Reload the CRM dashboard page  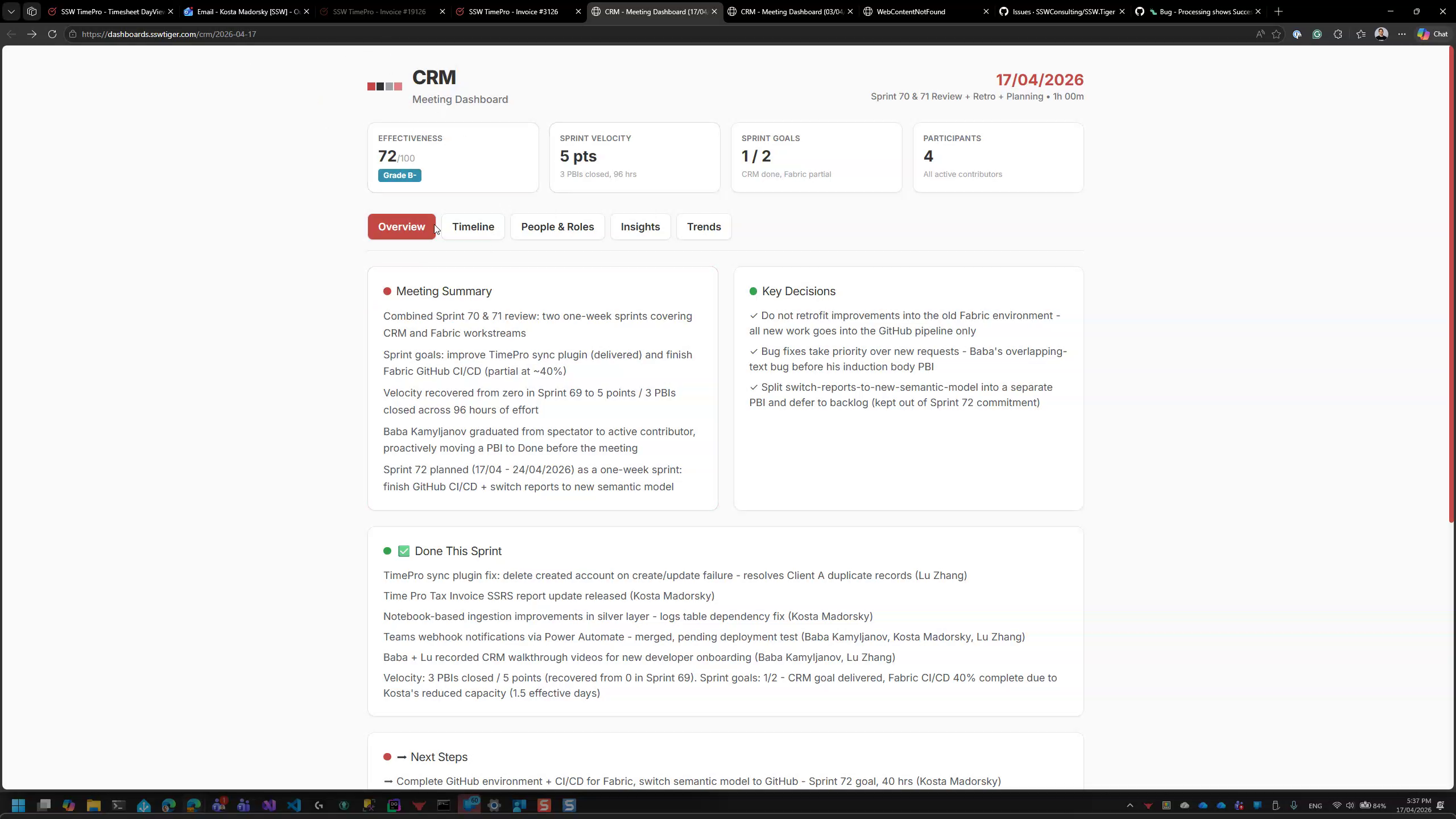click(x=52, y=34)
